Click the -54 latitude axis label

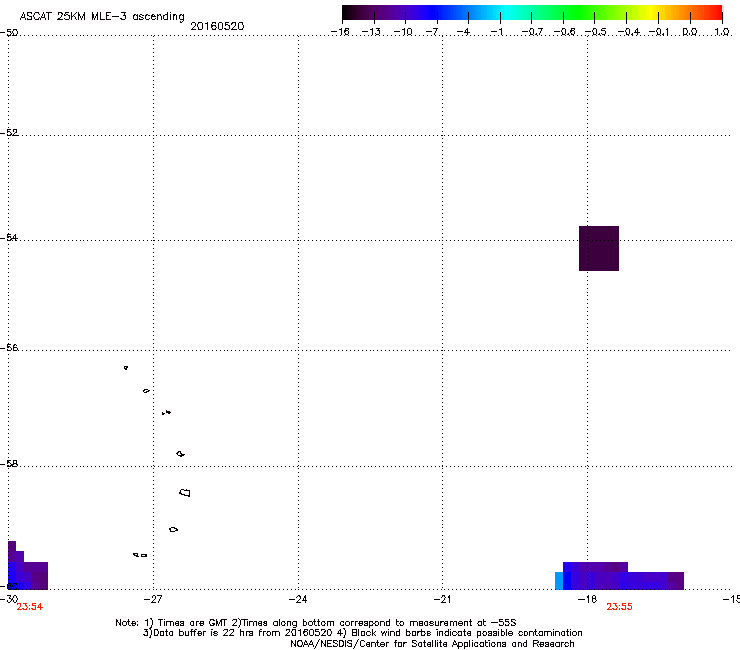[x=9, y=237]
